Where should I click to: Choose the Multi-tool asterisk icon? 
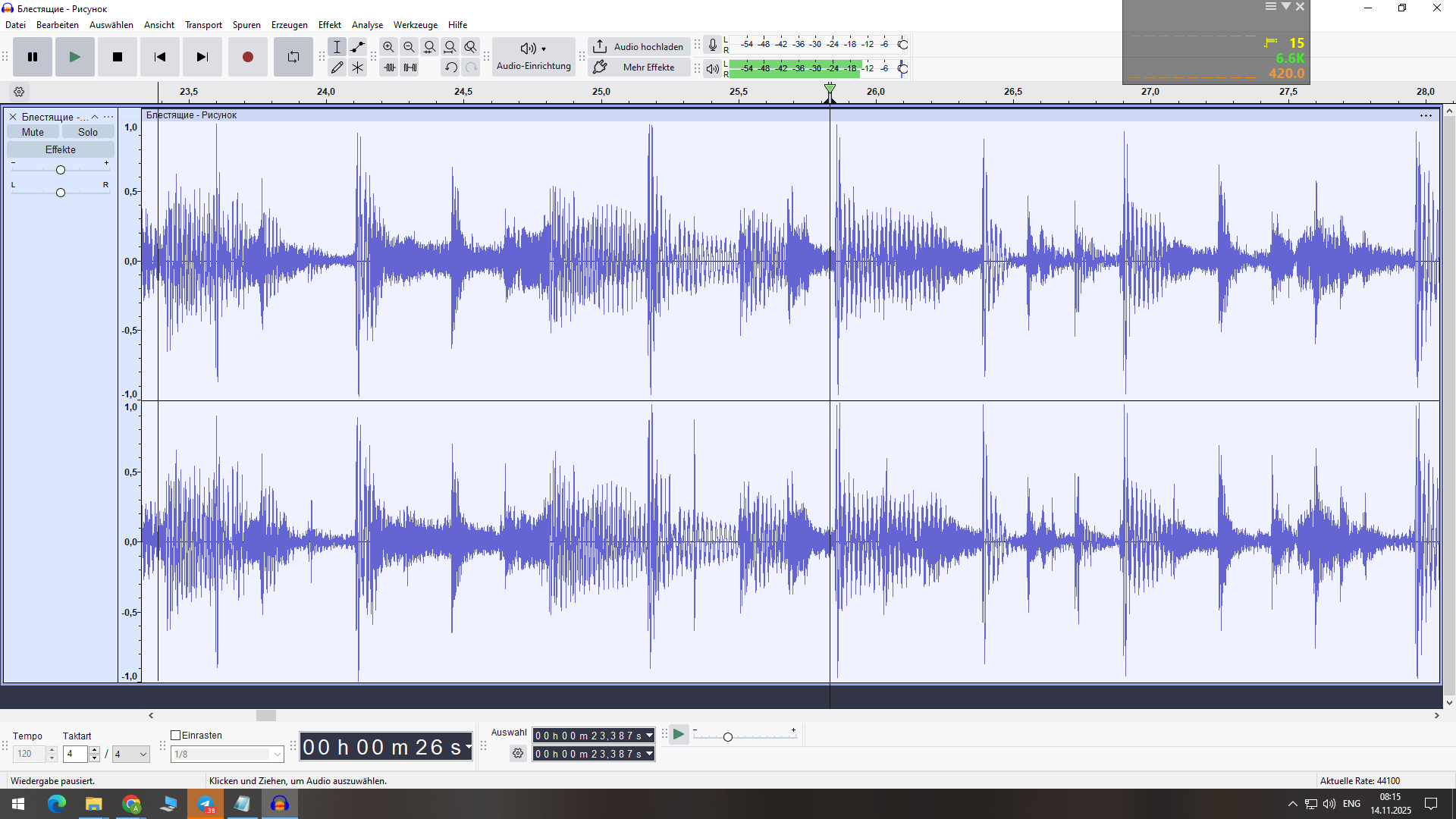click(x=358, y=67)
